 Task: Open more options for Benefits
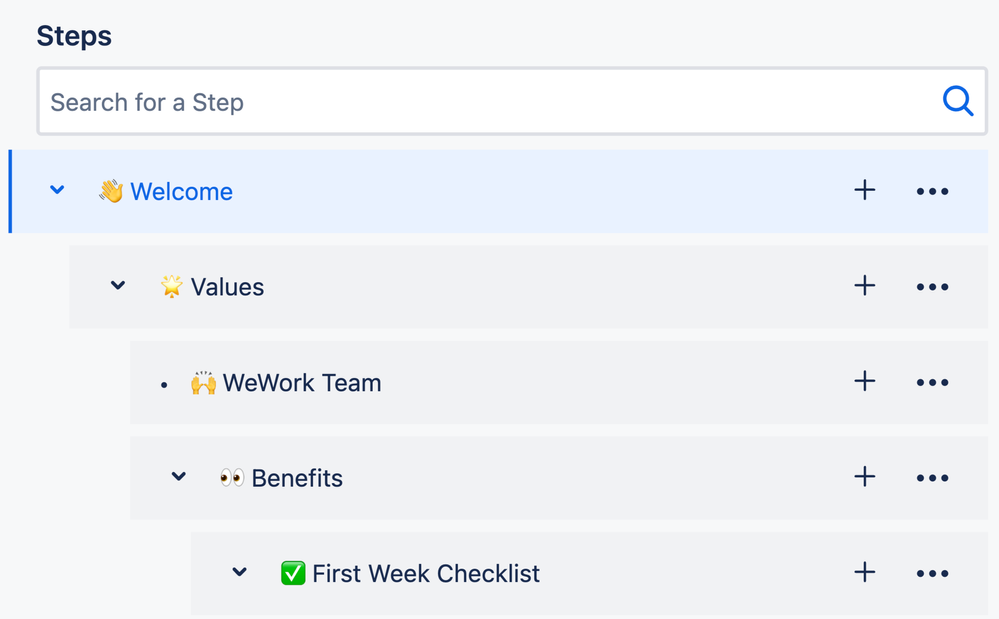[x=932, y=478]
